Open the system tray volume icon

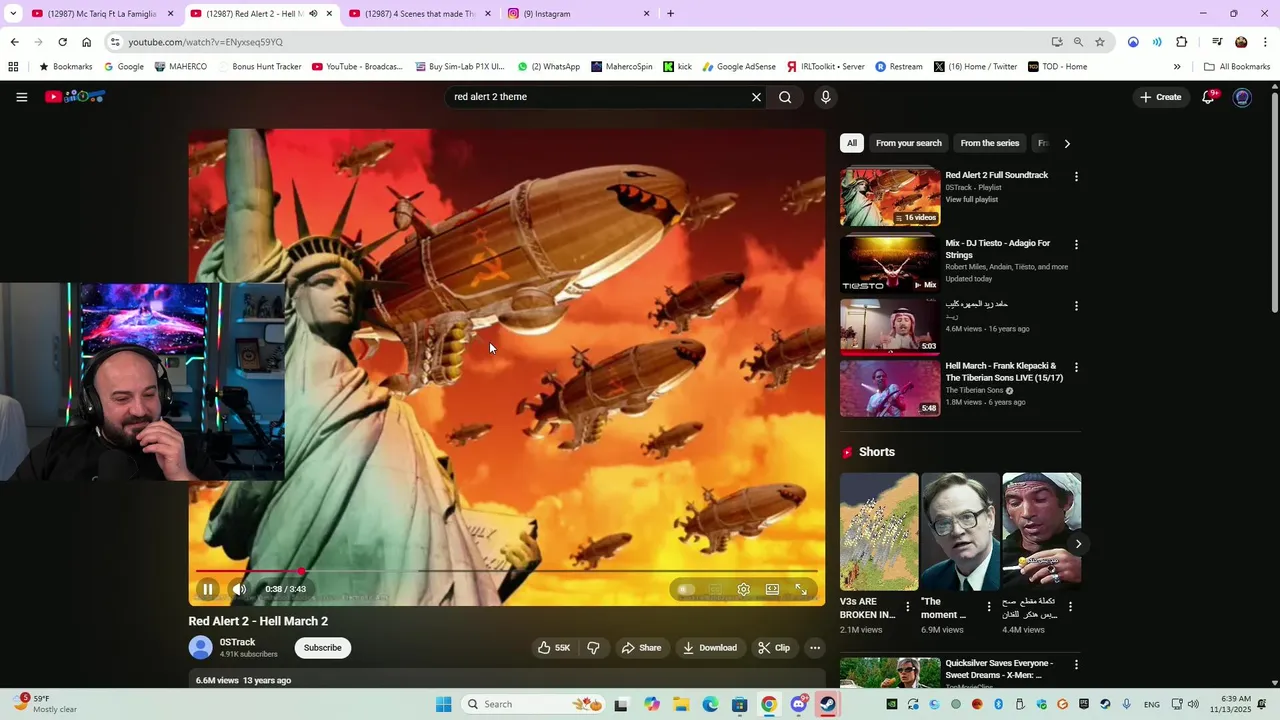pos(1193,704)
